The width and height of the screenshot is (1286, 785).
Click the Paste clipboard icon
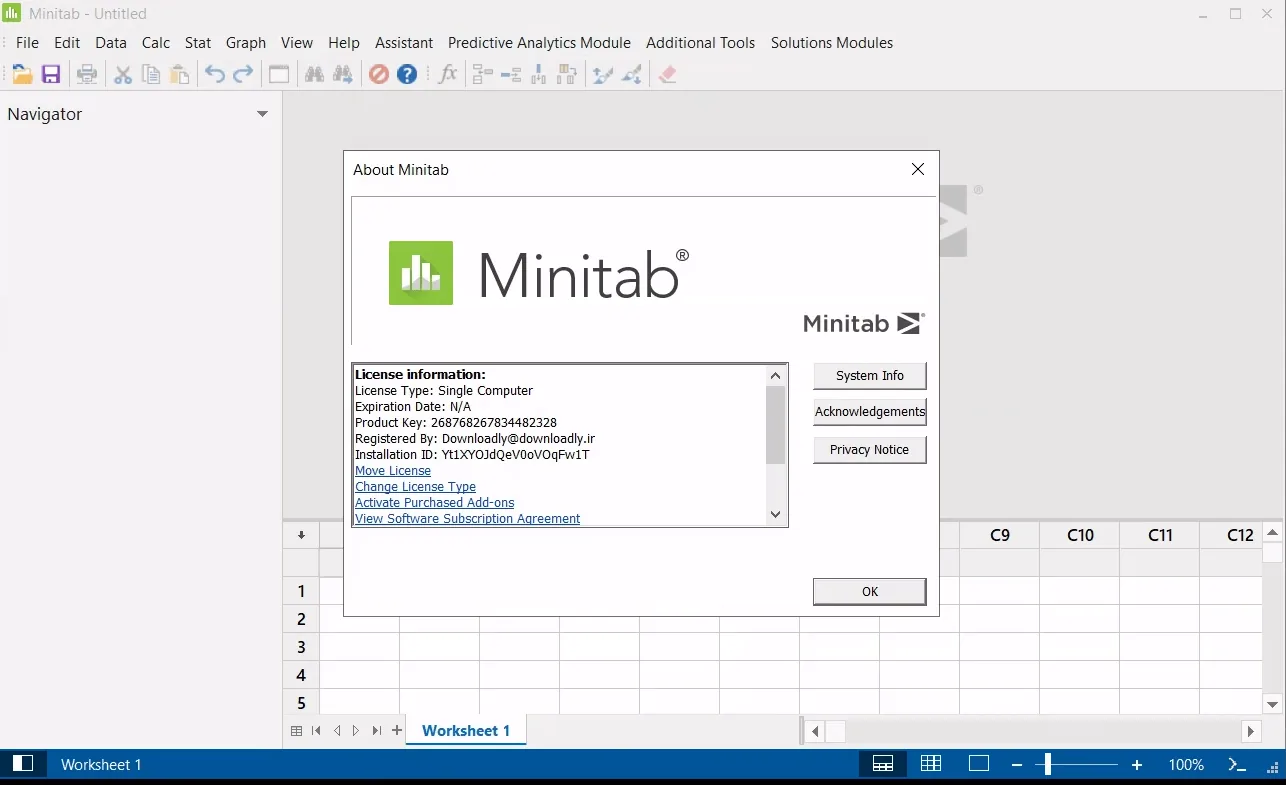point(179,74)
